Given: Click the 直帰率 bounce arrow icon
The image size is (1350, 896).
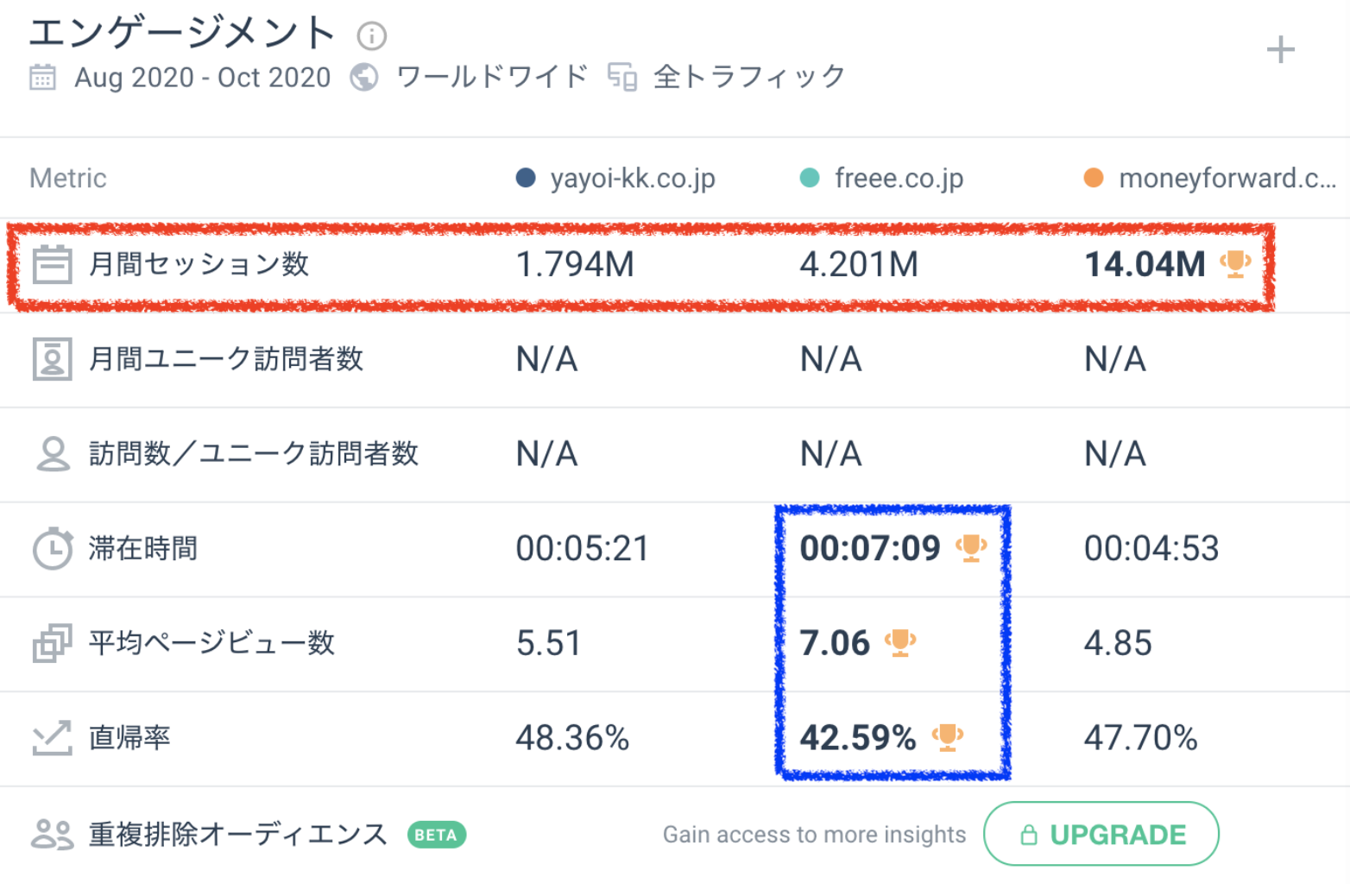Looking at the screenshot, I should click(52, 738).
